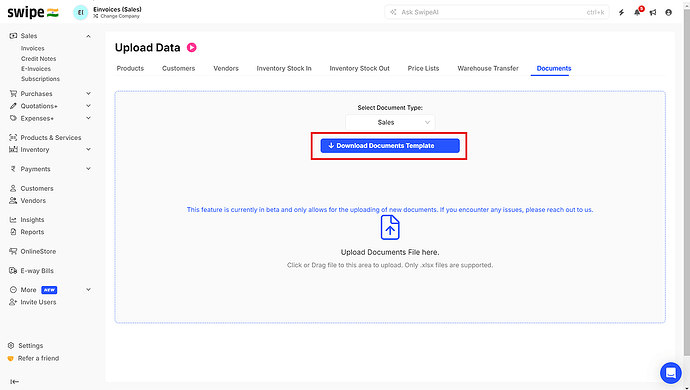Expand the Payments chevron

(88, 169)
